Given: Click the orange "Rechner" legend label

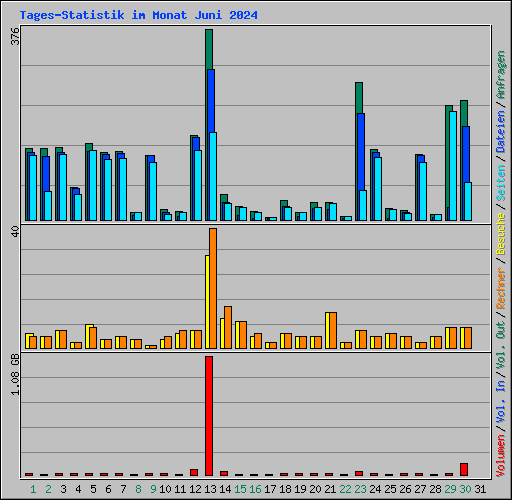Looking at the screenshot, I should pyautogui.click(x=501, y=288).
